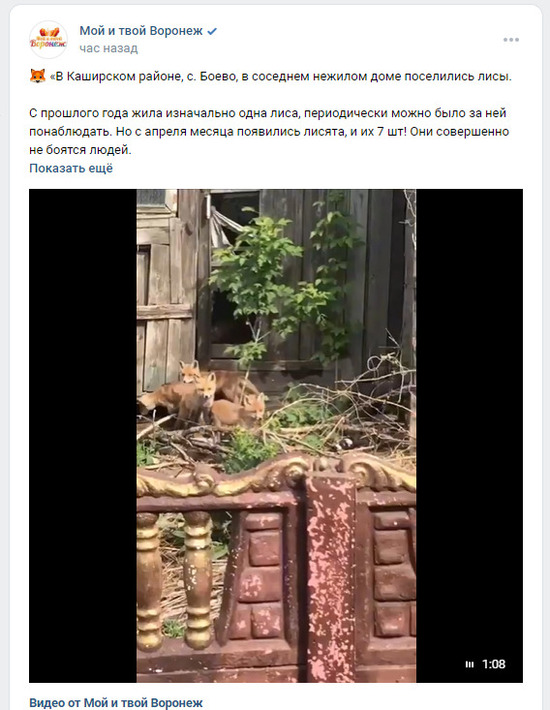Screen dimensions: 550x710
Task: Expand the post with Показать ещё
Action: [x=71, y=168]
